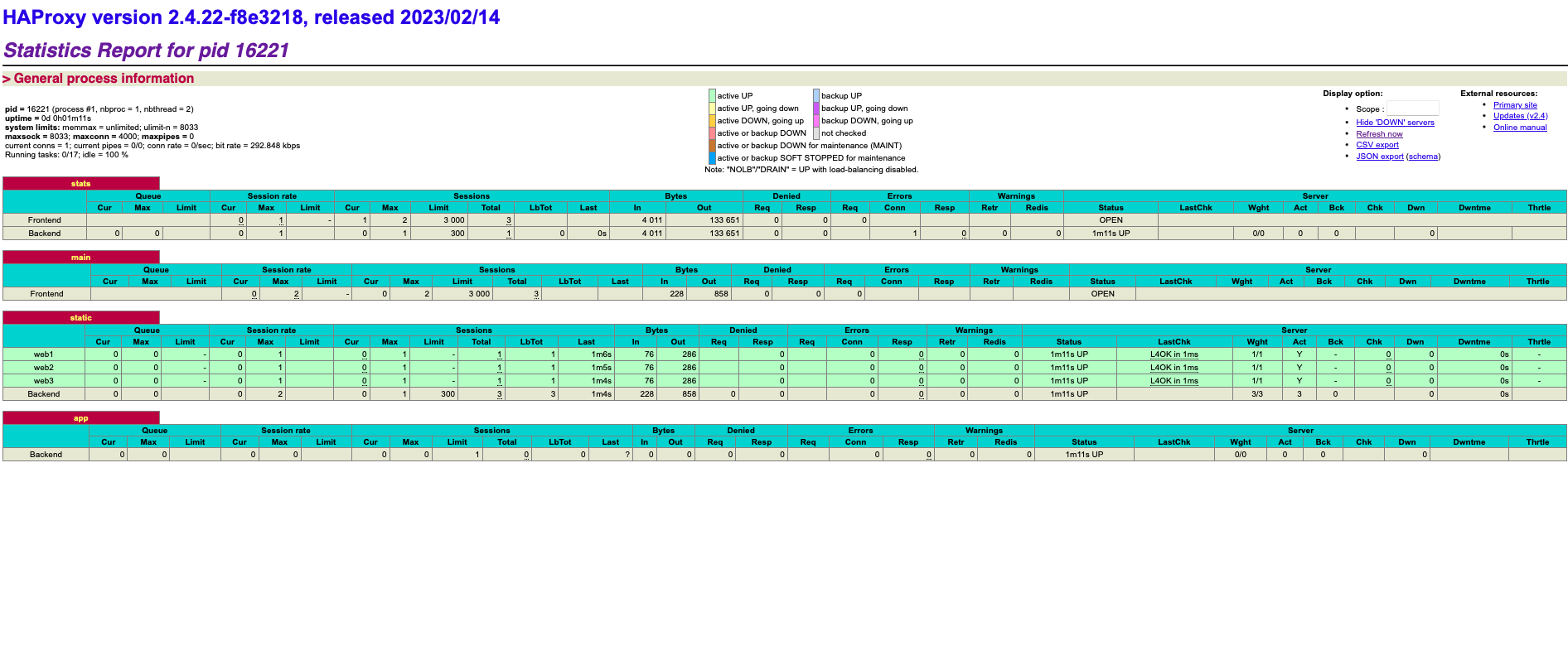Image resolution: width=1568 pixels, height=646 pixels.
Task: Open the CSV export link
Action: pos(1377,145)
